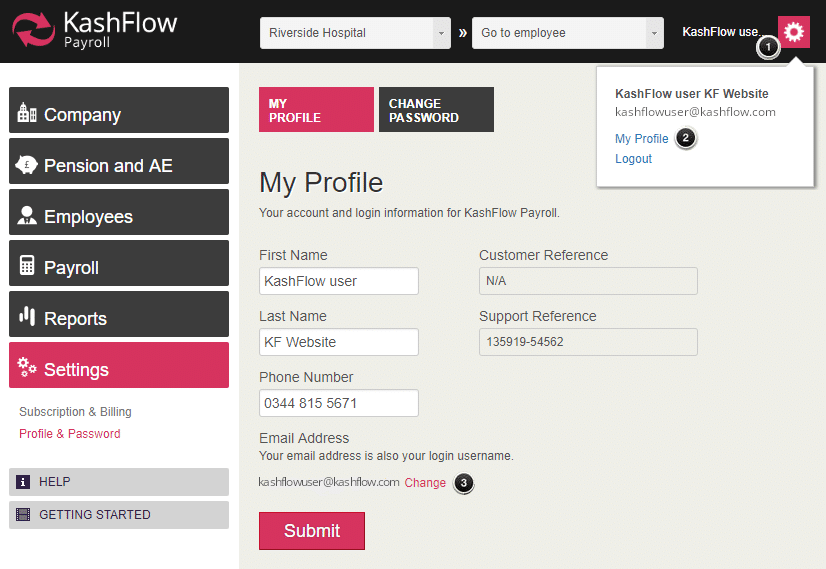Open My Profile link in user popup
The width and height of the screenshot is (826, 569).
641,139
